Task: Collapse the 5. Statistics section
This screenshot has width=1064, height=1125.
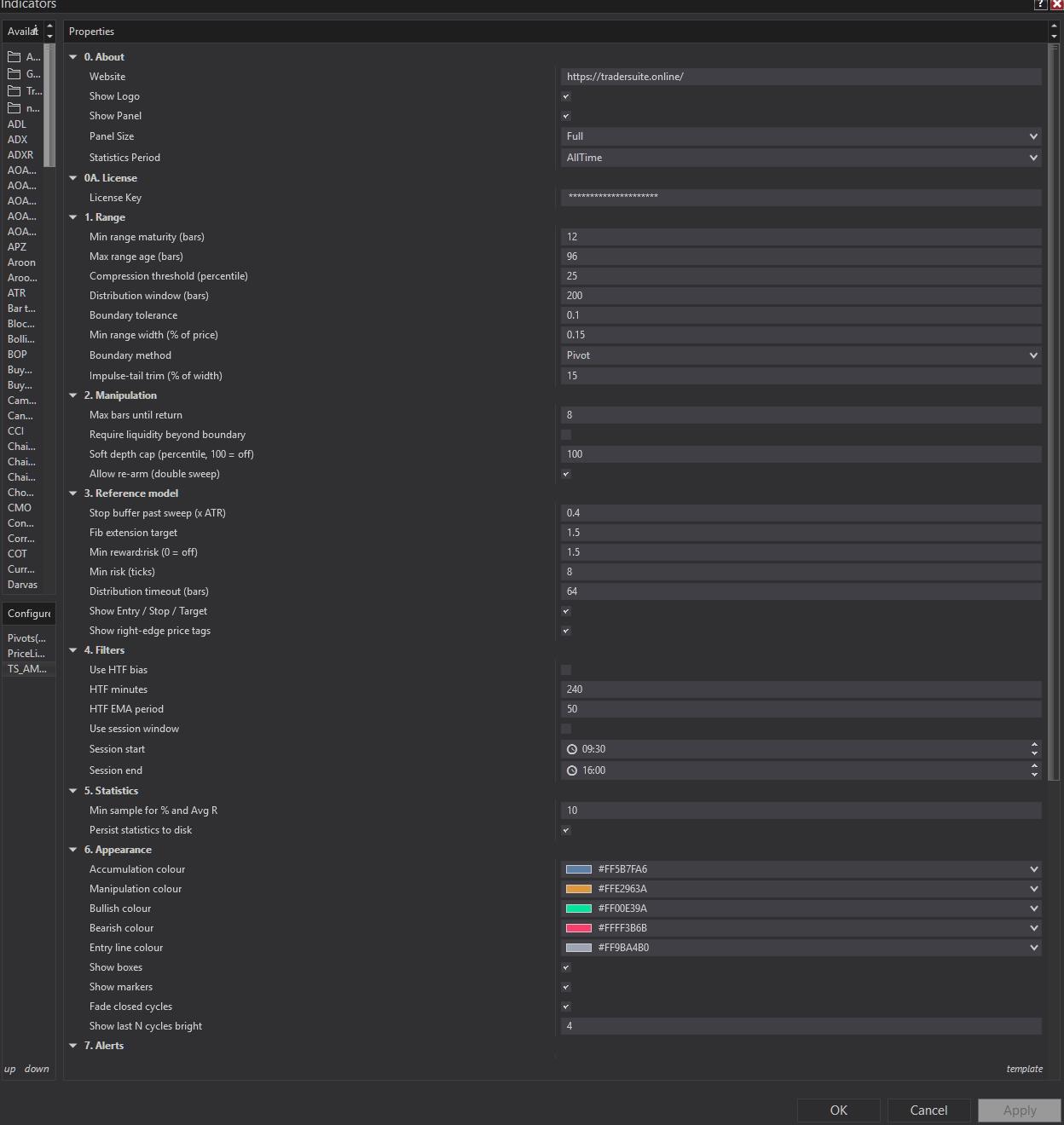Action: coord(73,791)
